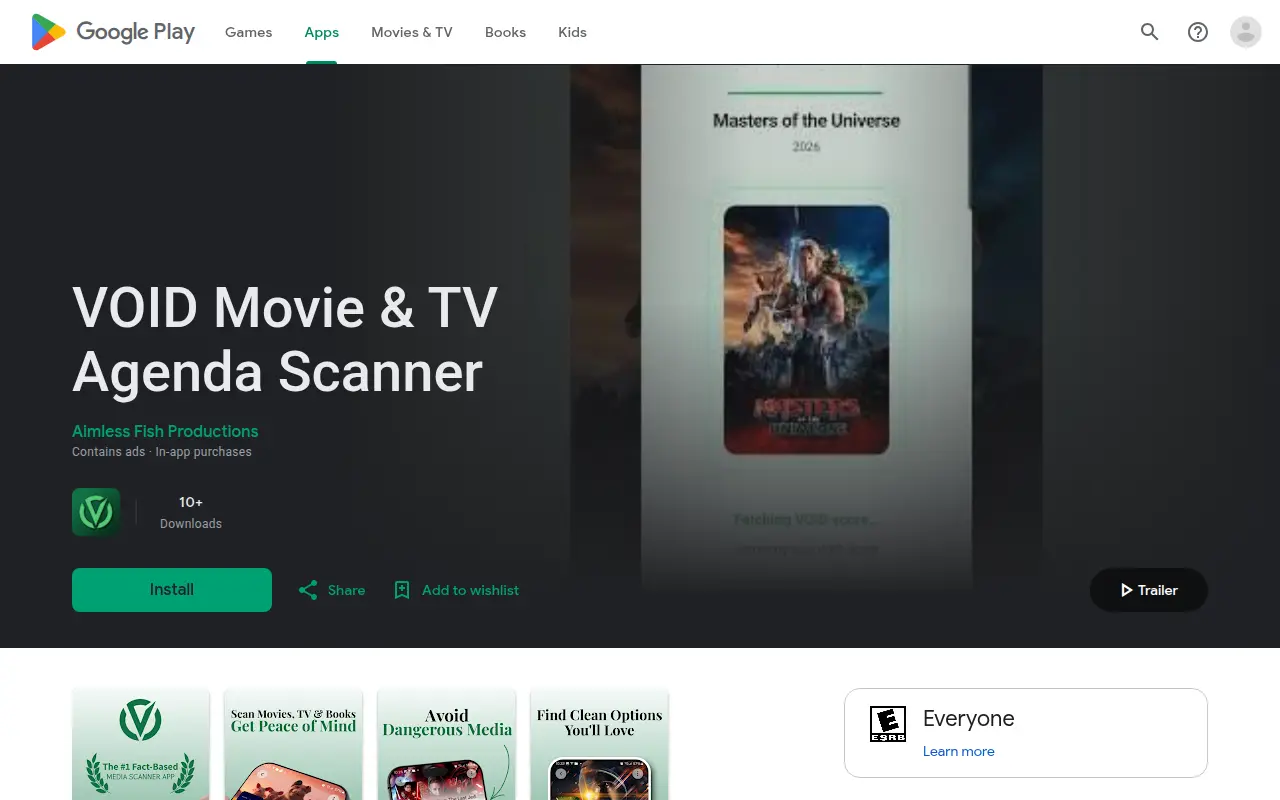1280x800 pixels.
Task: Click the VOID app icon
Action: pos(96,512)
